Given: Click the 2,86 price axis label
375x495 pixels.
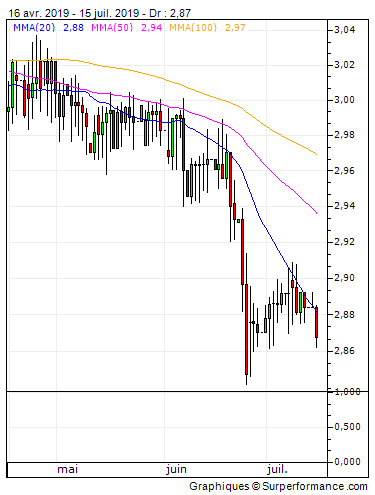Looking at the screenshot, I should [345, 351].
